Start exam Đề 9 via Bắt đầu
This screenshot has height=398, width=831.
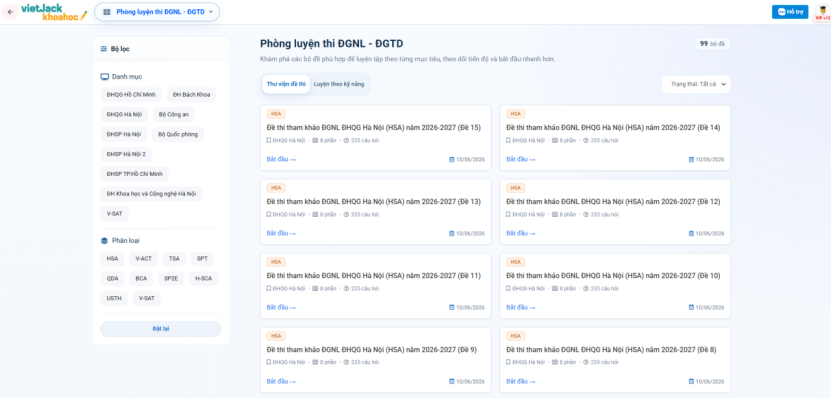pyautogui.click(x=281, y=382)
